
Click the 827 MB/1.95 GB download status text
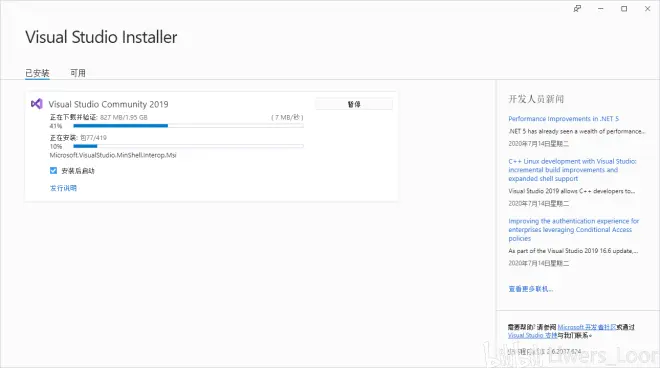pyautogui.click(x=124, y=117)
